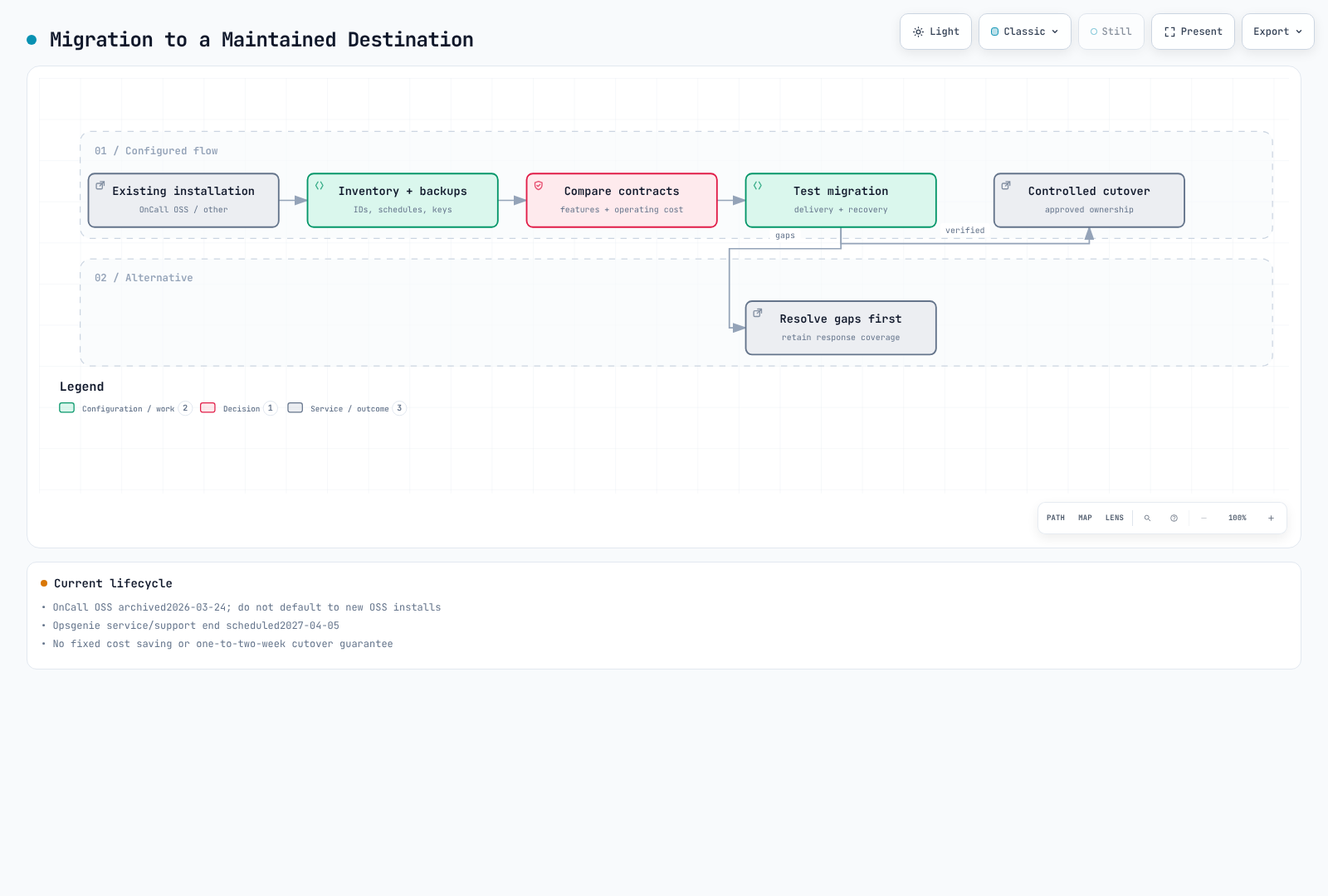The width and height of the screenshot is (1328, 896).
Task: Open the help question-mark icon
Action: (1174, 518)
